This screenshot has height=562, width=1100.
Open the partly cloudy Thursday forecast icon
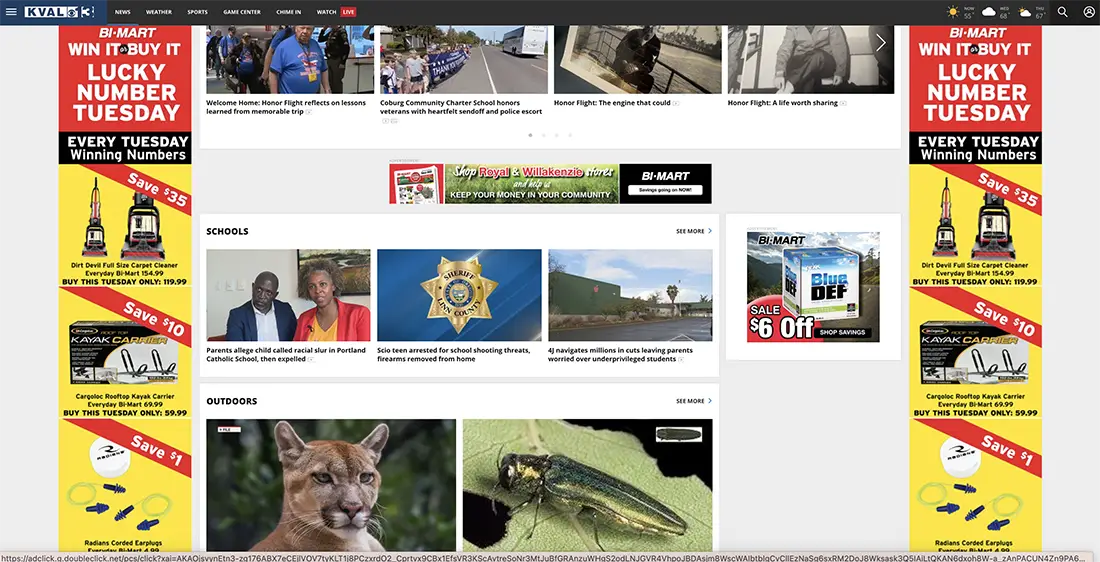click(x=1025, y=12)
